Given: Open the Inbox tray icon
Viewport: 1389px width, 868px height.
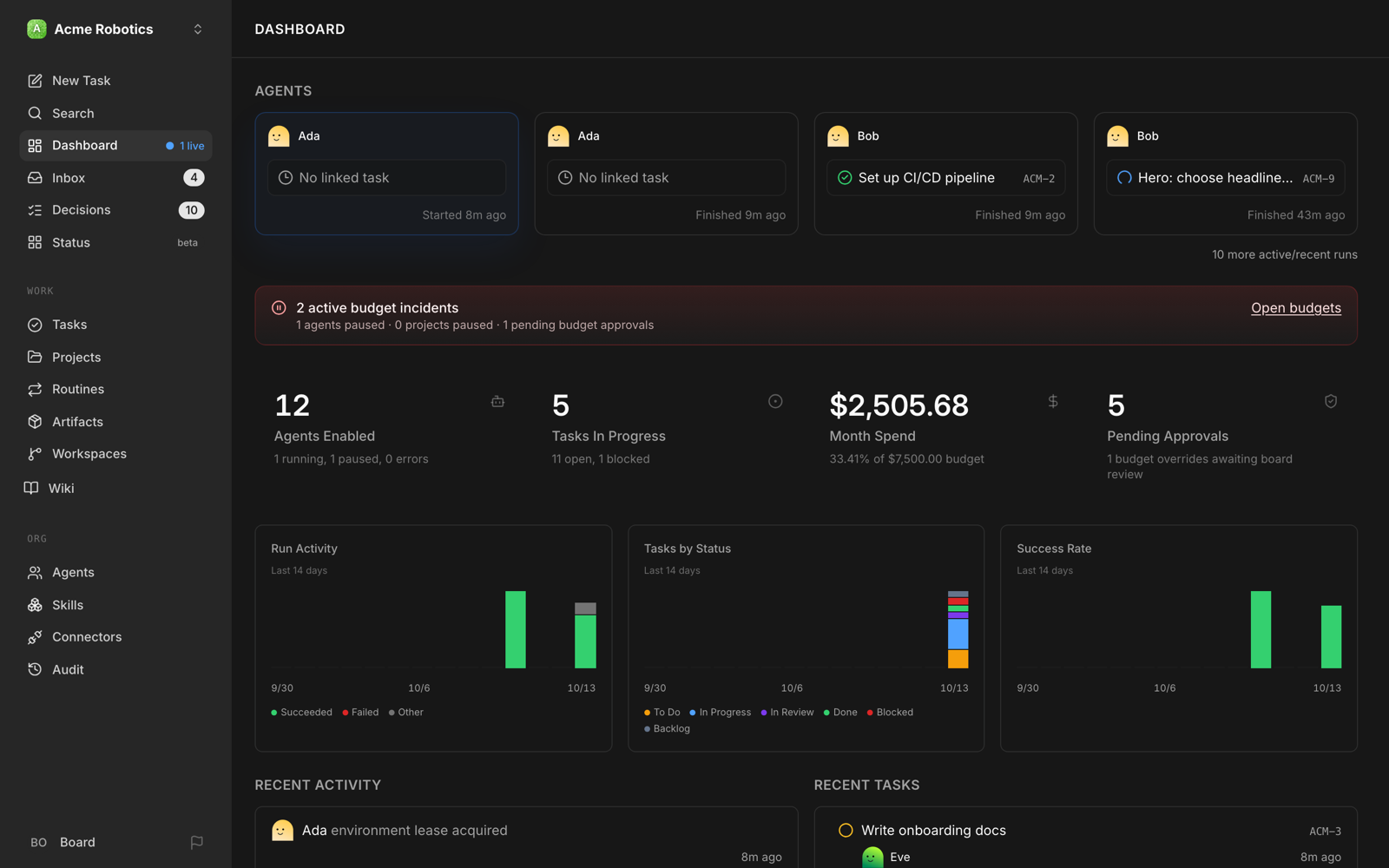Looking at the screenshot, I should point(35,178).
